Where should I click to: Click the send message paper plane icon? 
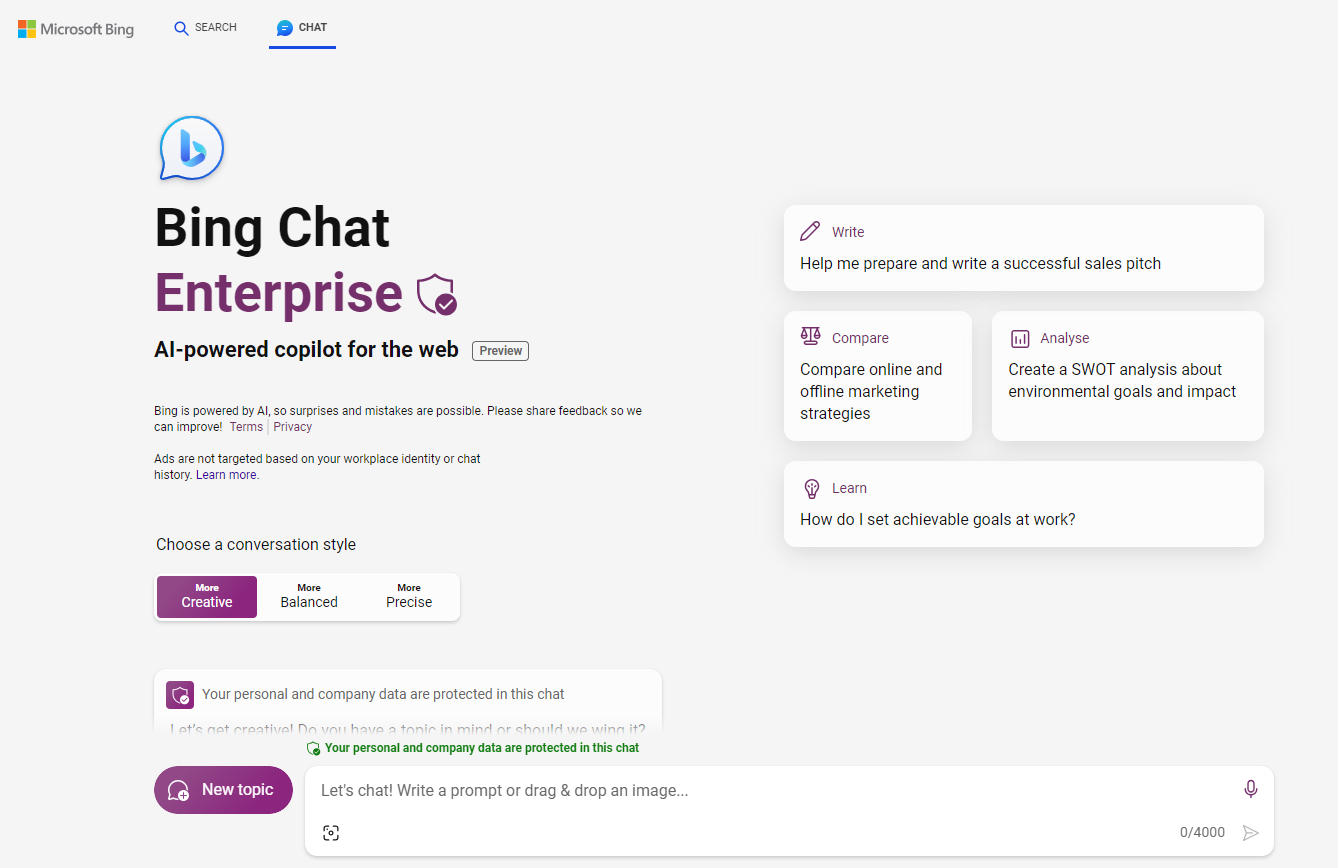click(x=1251, y=832)
